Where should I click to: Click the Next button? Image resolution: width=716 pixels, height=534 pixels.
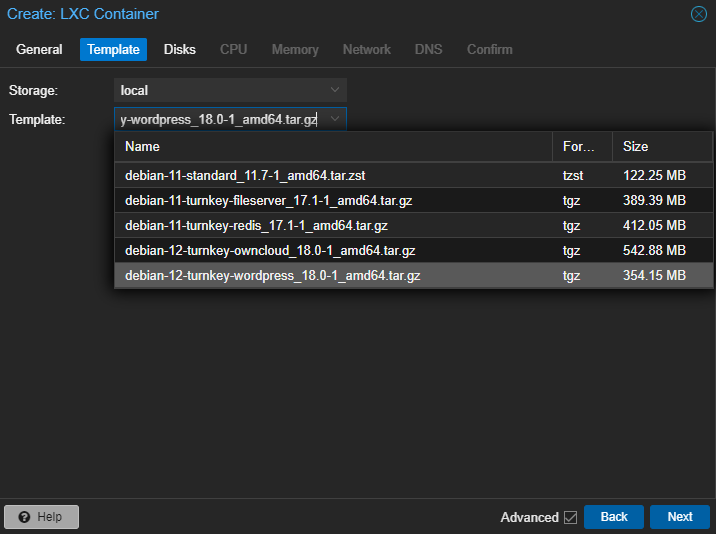pos(680,517)
